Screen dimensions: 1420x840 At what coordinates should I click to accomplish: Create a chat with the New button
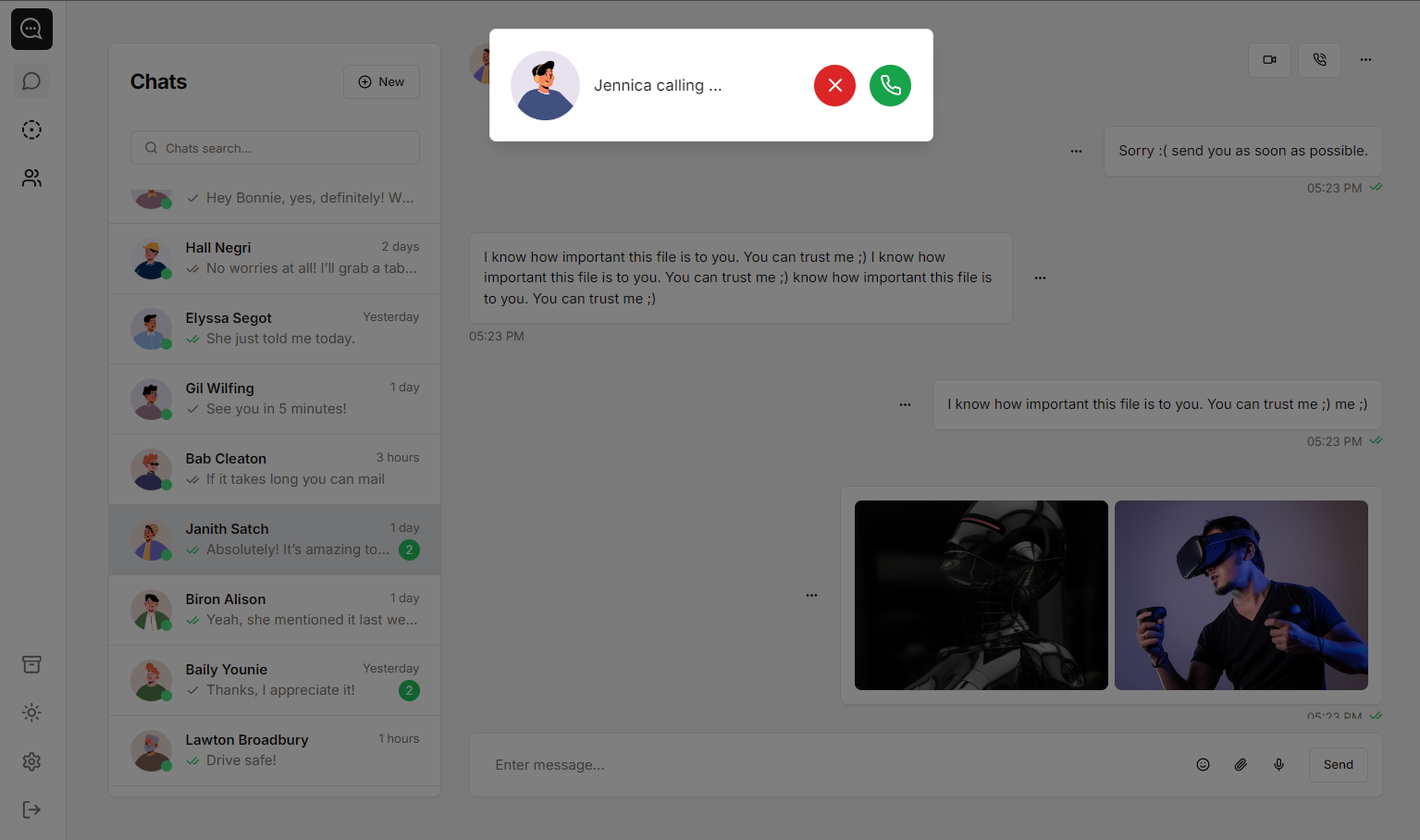click(381, 81)
